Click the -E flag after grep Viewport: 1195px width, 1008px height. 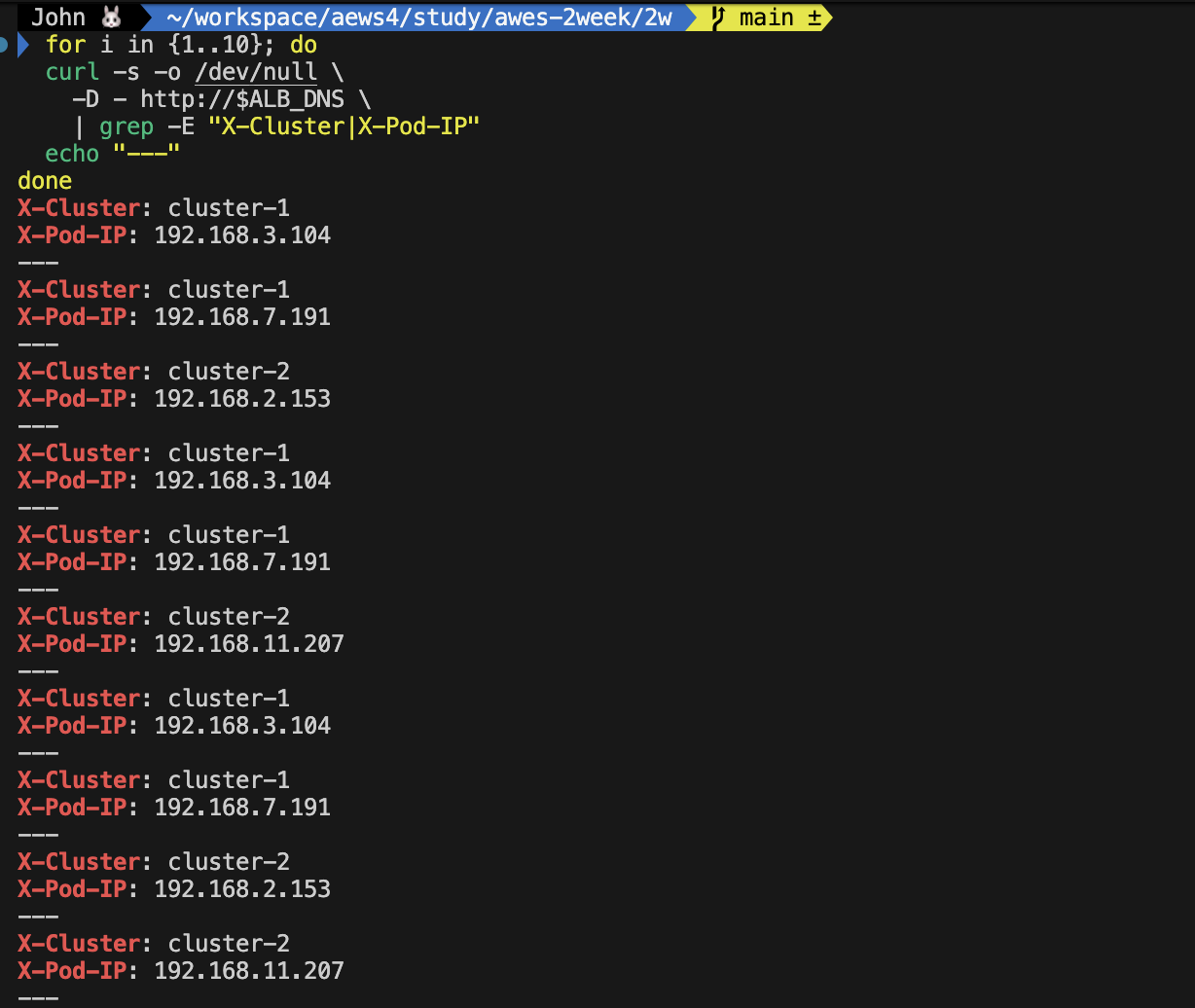point(181,126)
